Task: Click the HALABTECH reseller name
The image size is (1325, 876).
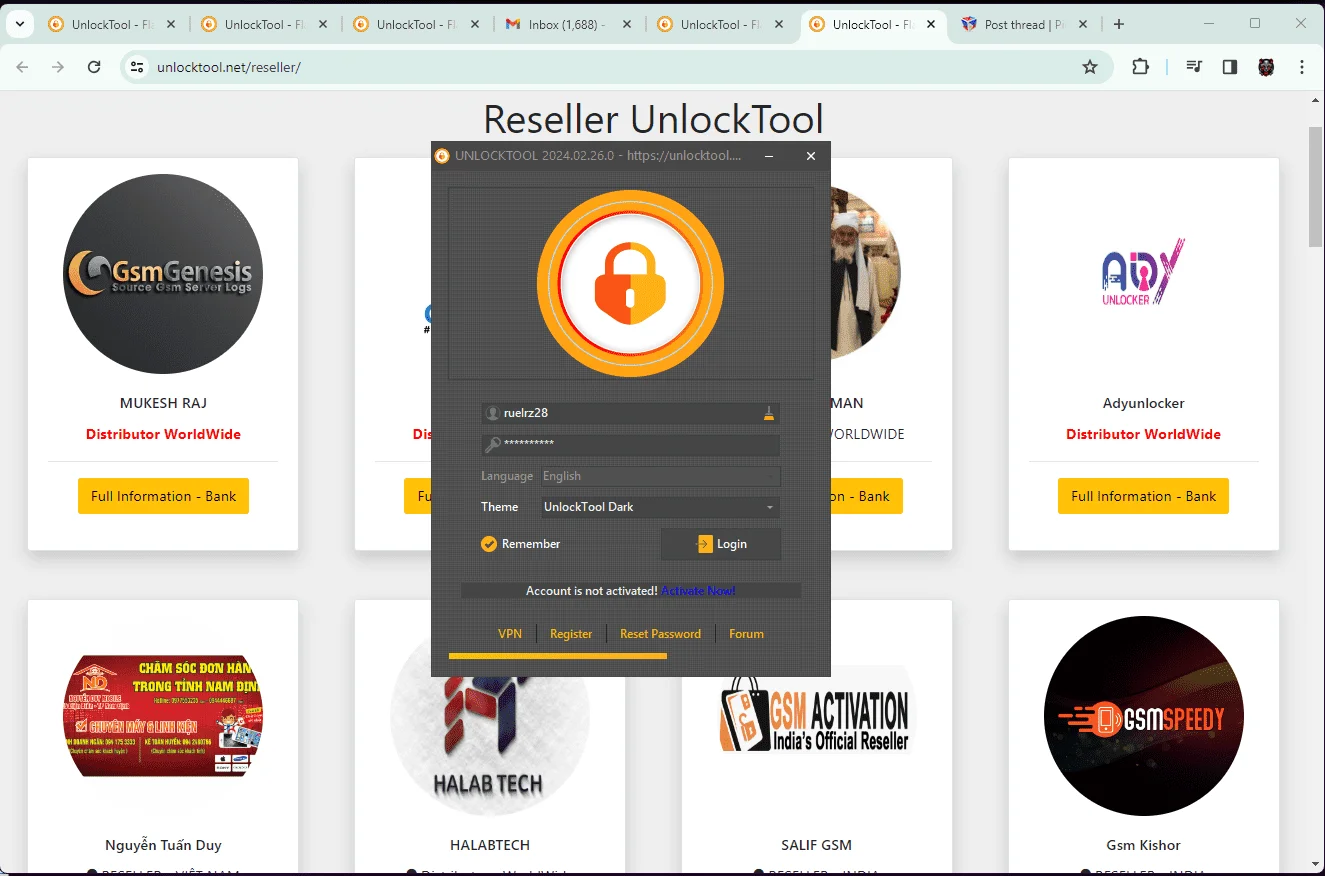Action: [490, 846]
